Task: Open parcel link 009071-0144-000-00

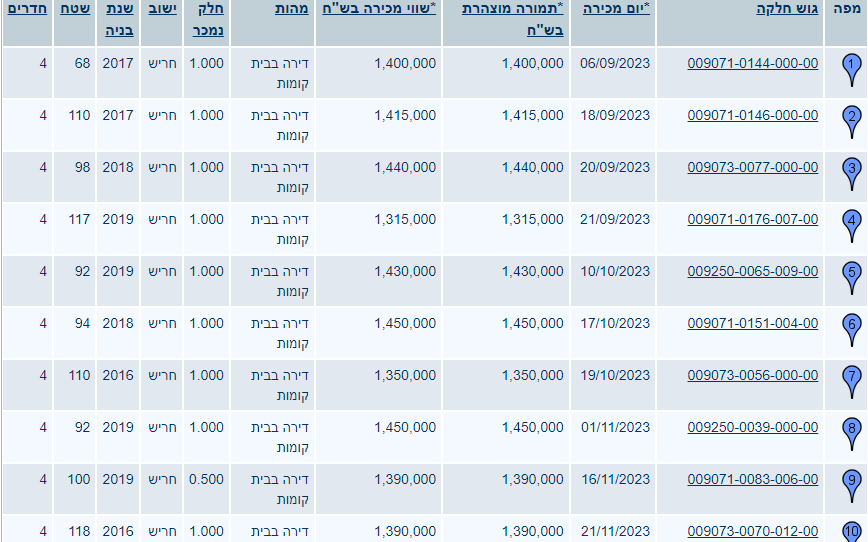Action: point(752,63)
